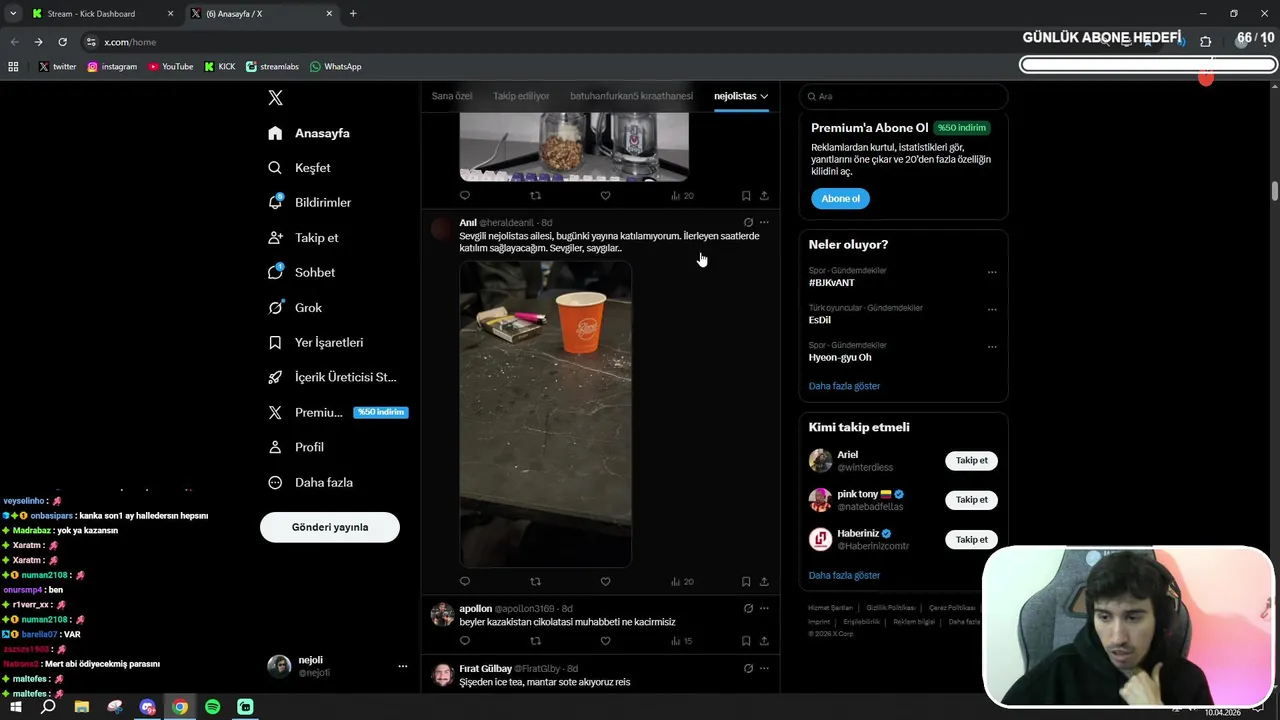Switch to Takip ediliyor tab

521,96
